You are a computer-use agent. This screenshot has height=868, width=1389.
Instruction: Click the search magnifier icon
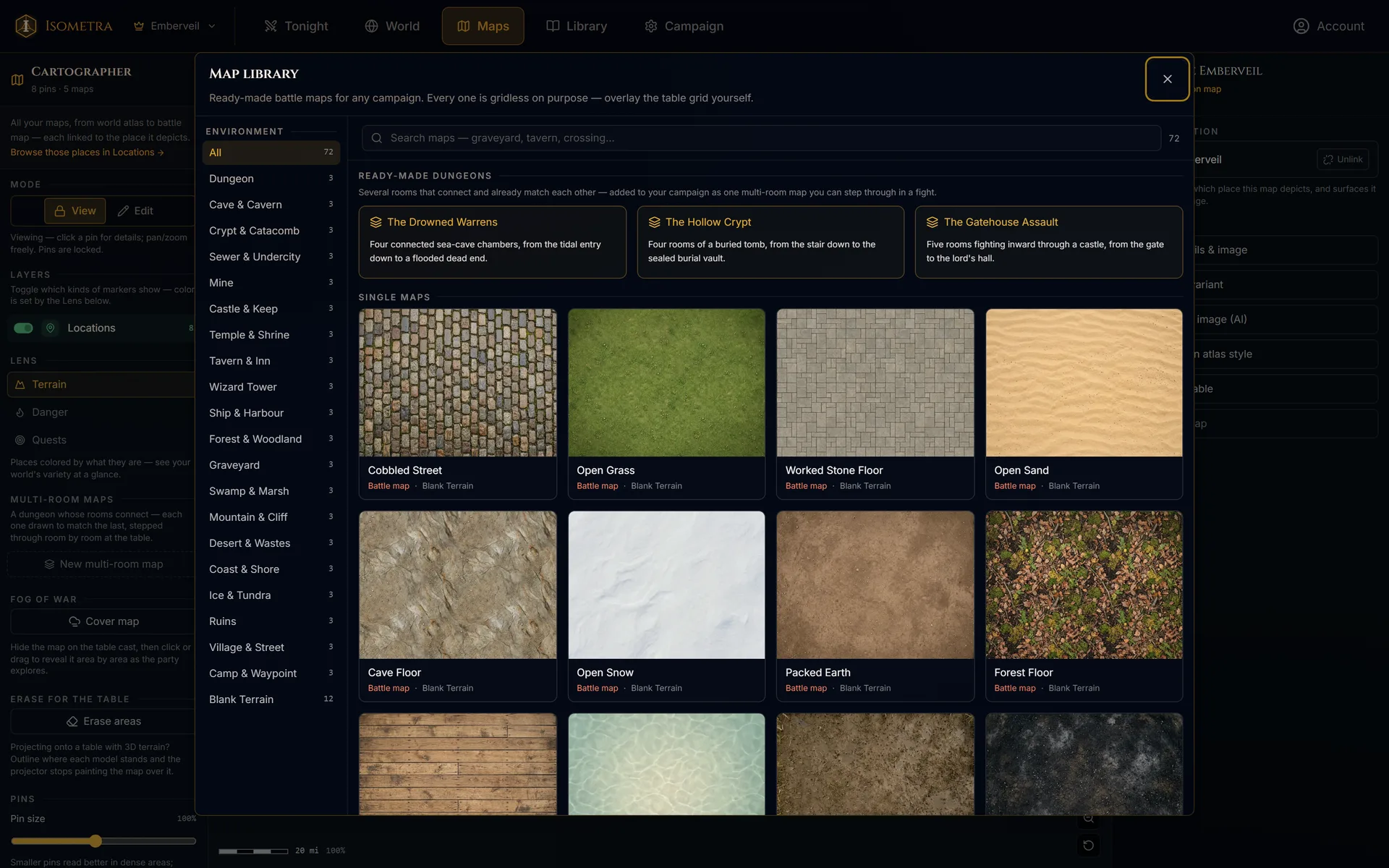(377, 138)
